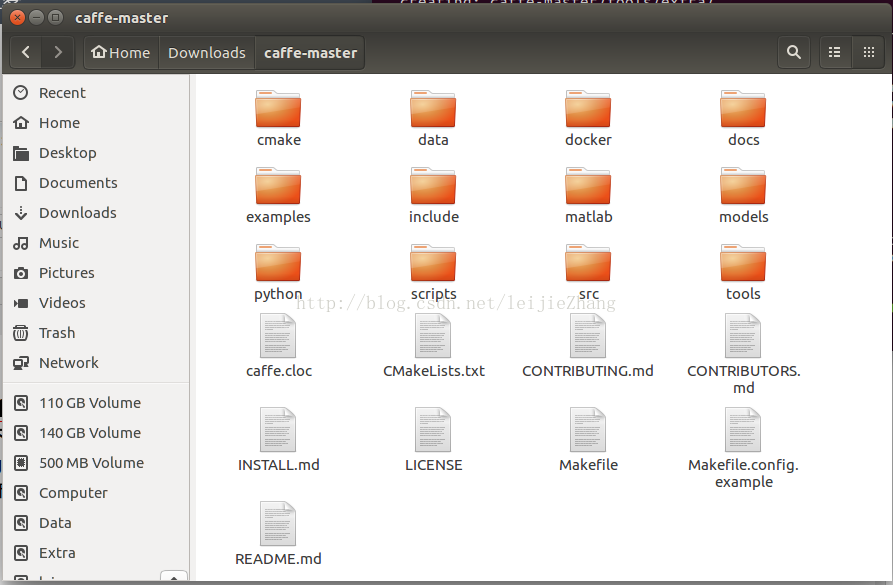Switch to icon grid view
Viewport: 893px width, 585px height.
pyautogui.click(x=869, y=52)
